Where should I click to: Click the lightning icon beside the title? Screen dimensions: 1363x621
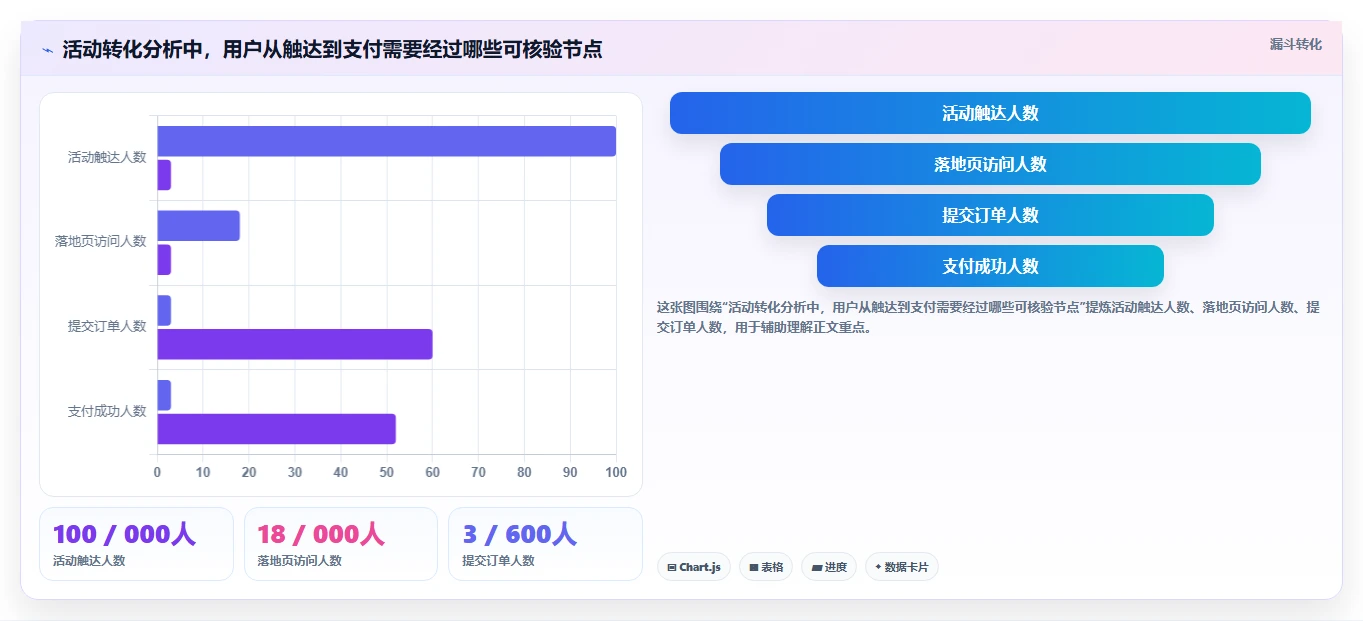tap(48, 50)
